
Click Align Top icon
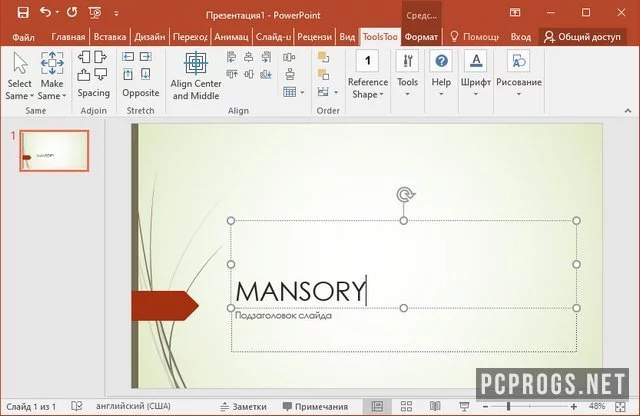coord(231,74)
